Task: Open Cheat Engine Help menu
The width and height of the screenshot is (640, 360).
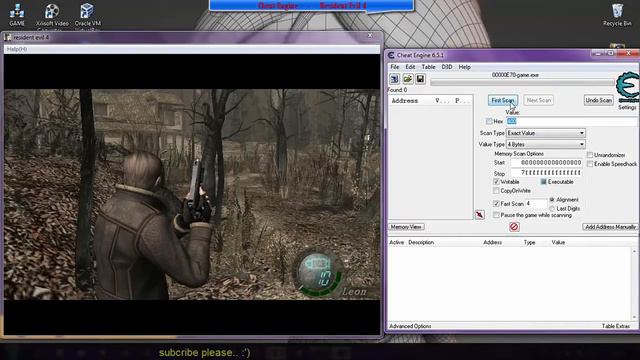Action: pyautogui.click(x=464, y=67)
